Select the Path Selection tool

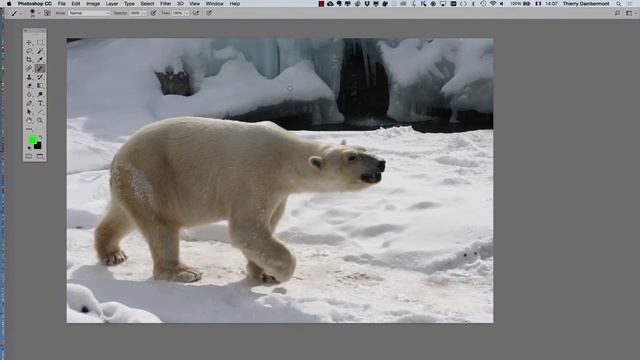tap(29, 112)
